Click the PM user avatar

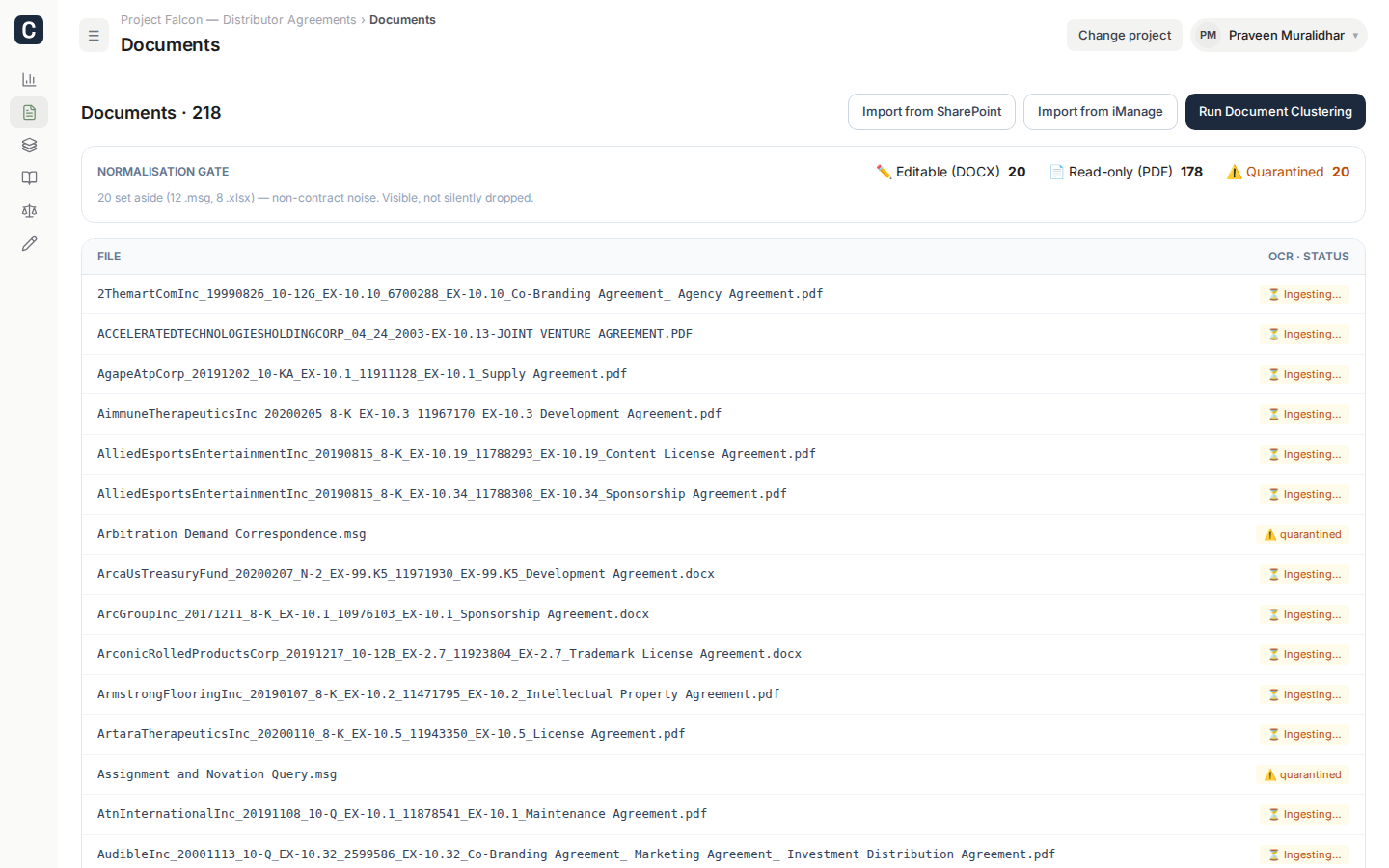point(1208,36)
